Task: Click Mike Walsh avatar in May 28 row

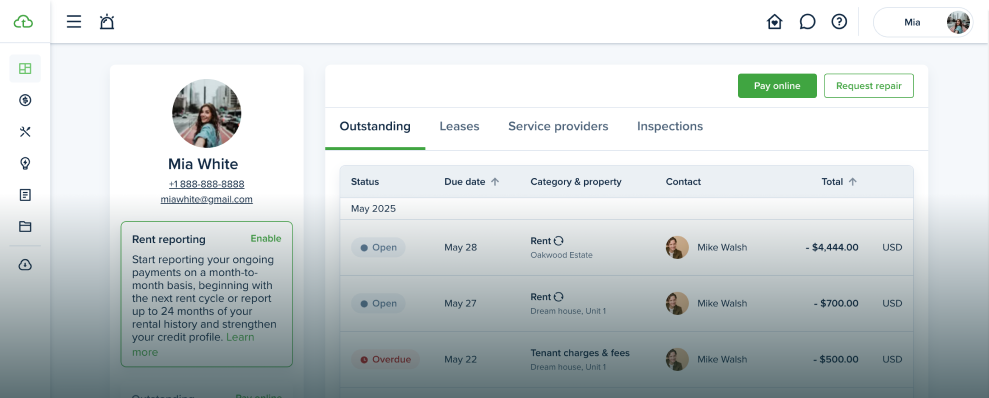Action: pos(677,247)
